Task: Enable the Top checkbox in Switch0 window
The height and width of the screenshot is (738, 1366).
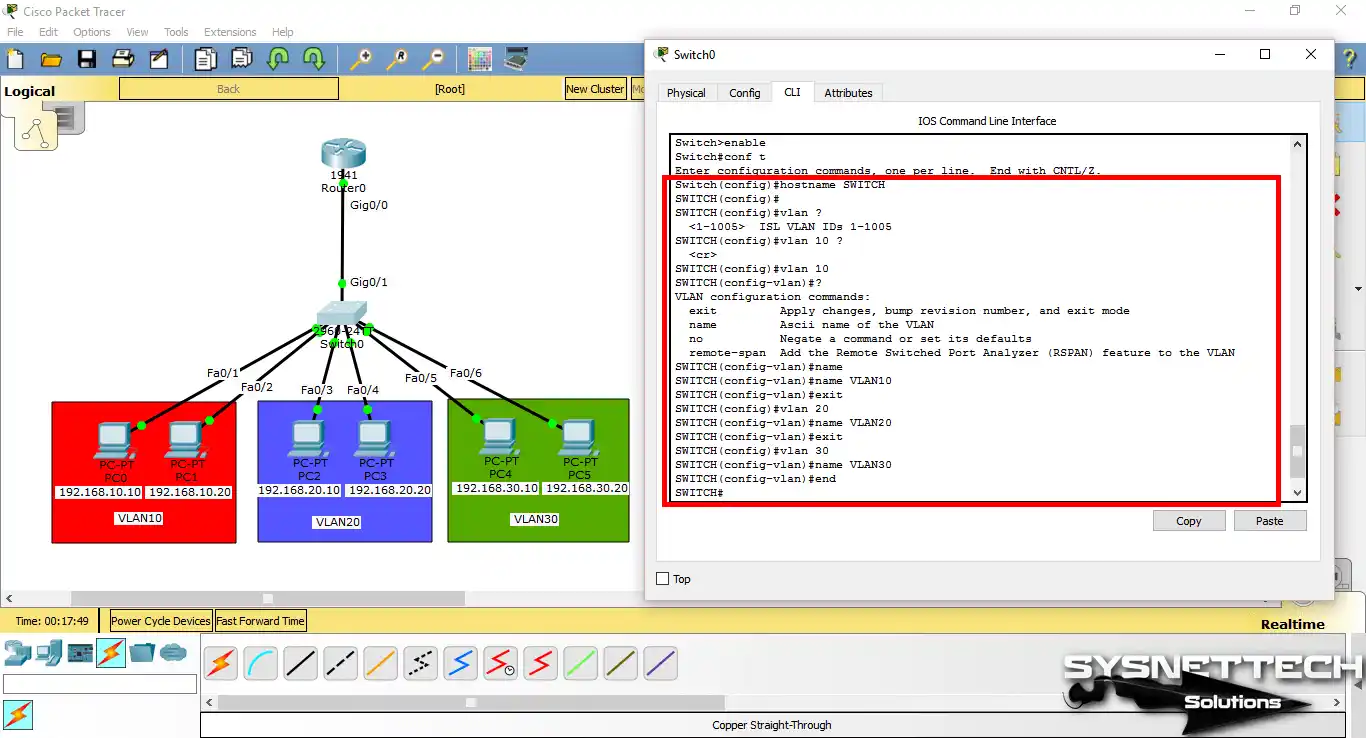Action: point(662,579)
